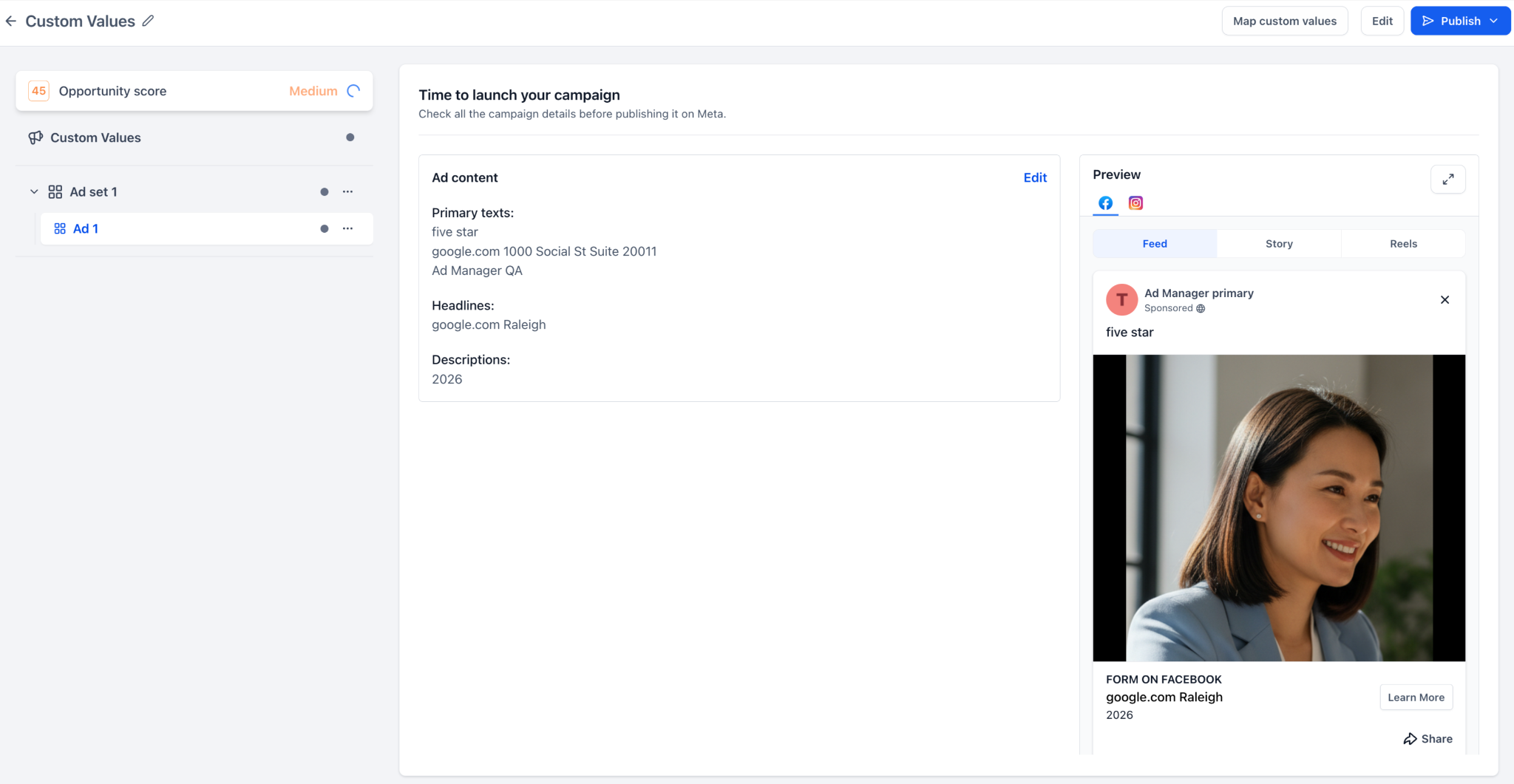Open the Ad 1 three-dot menu

click(x=347, y=228)
